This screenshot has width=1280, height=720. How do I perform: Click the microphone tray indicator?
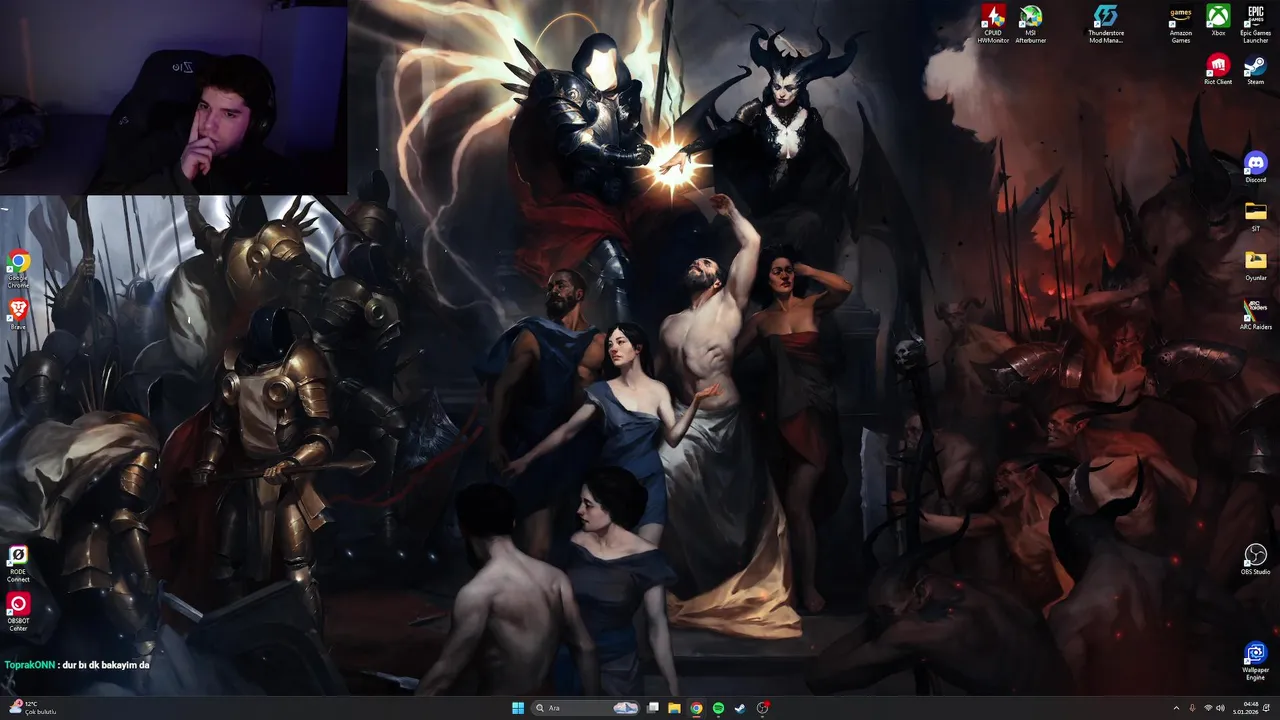pyautogui.click(x=1192, y=708)
